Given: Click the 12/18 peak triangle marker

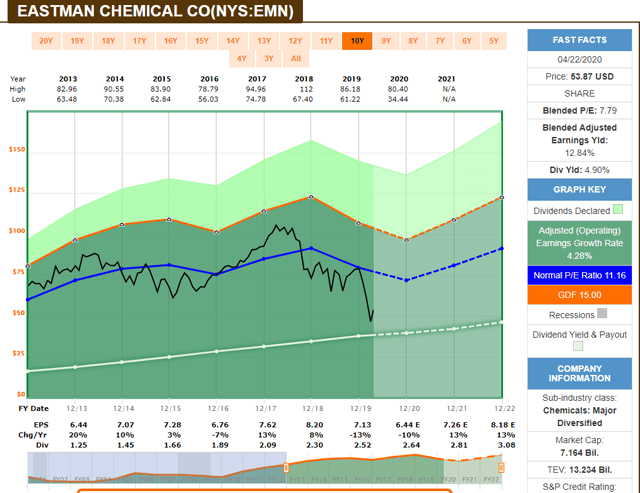Looking at the screenshot, I should click(x=311, y=196).
